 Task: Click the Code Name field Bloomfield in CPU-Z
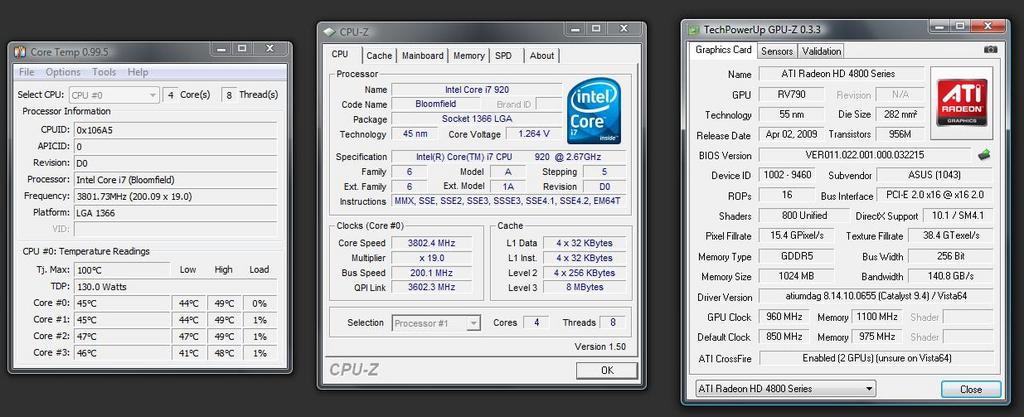click(x=436, y=104)
